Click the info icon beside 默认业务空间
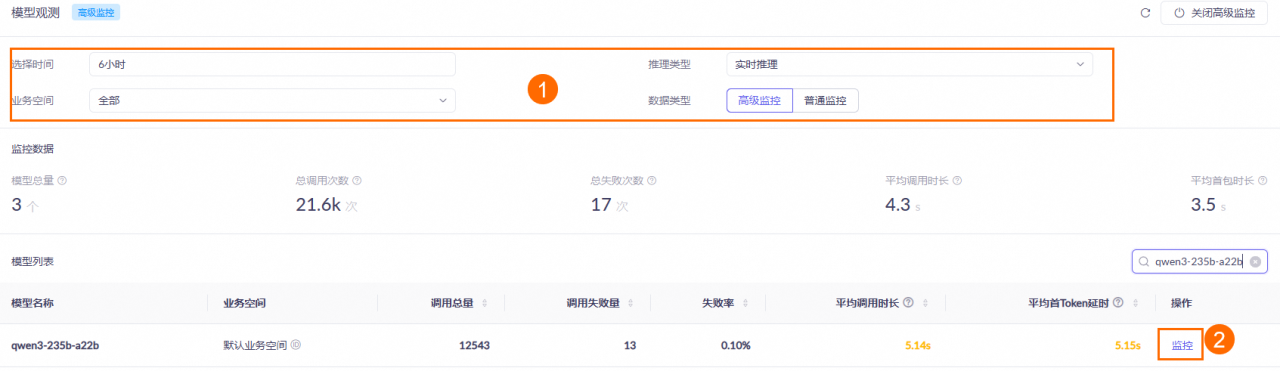The image size is (1280, 371). [295, 346]
